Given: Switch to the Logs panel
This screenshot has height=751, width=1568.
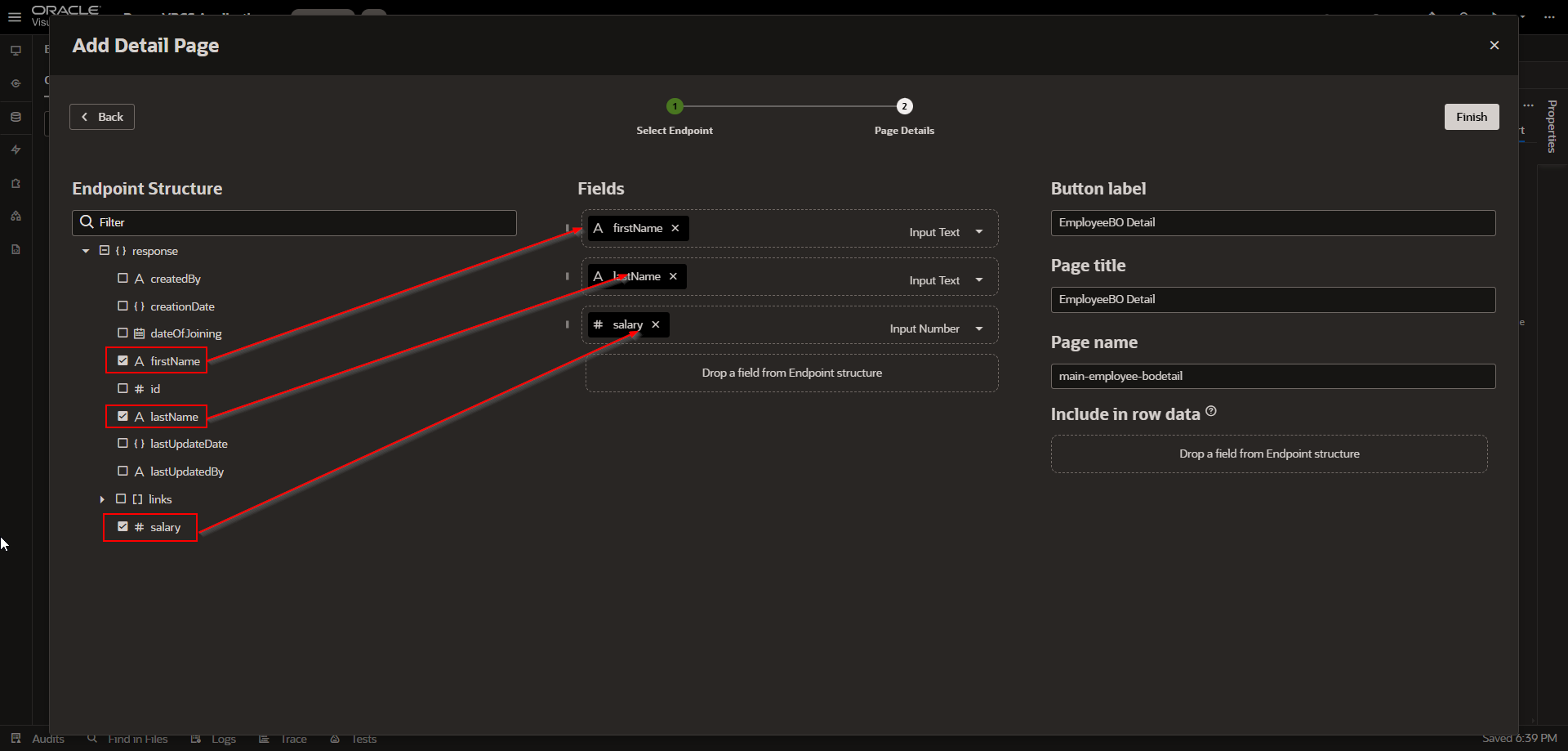Looking at the screenshot, I should 213,738.
